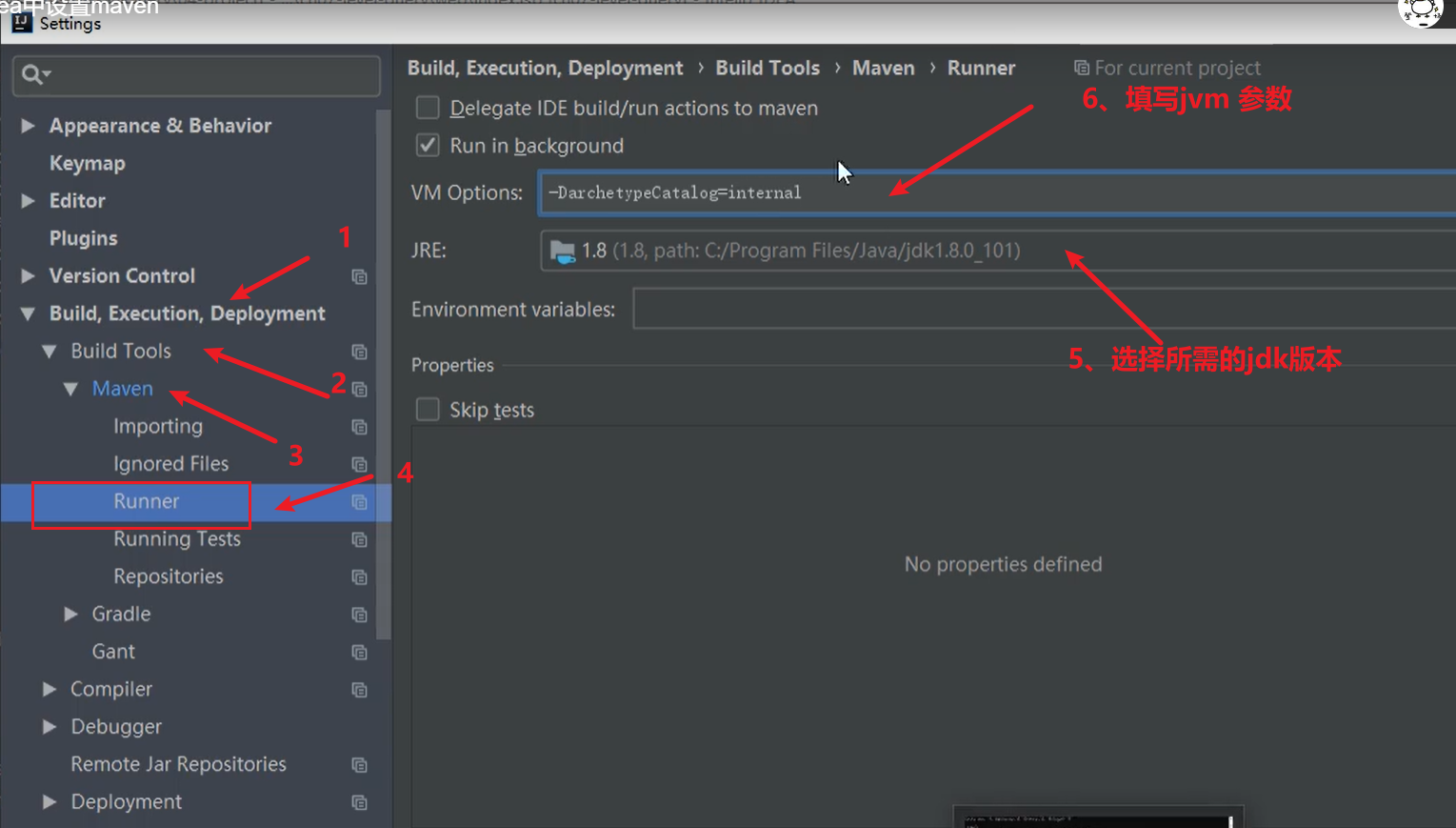Uncheck the Run in background checkbox
1456x828 pixels.
(428, 146)
